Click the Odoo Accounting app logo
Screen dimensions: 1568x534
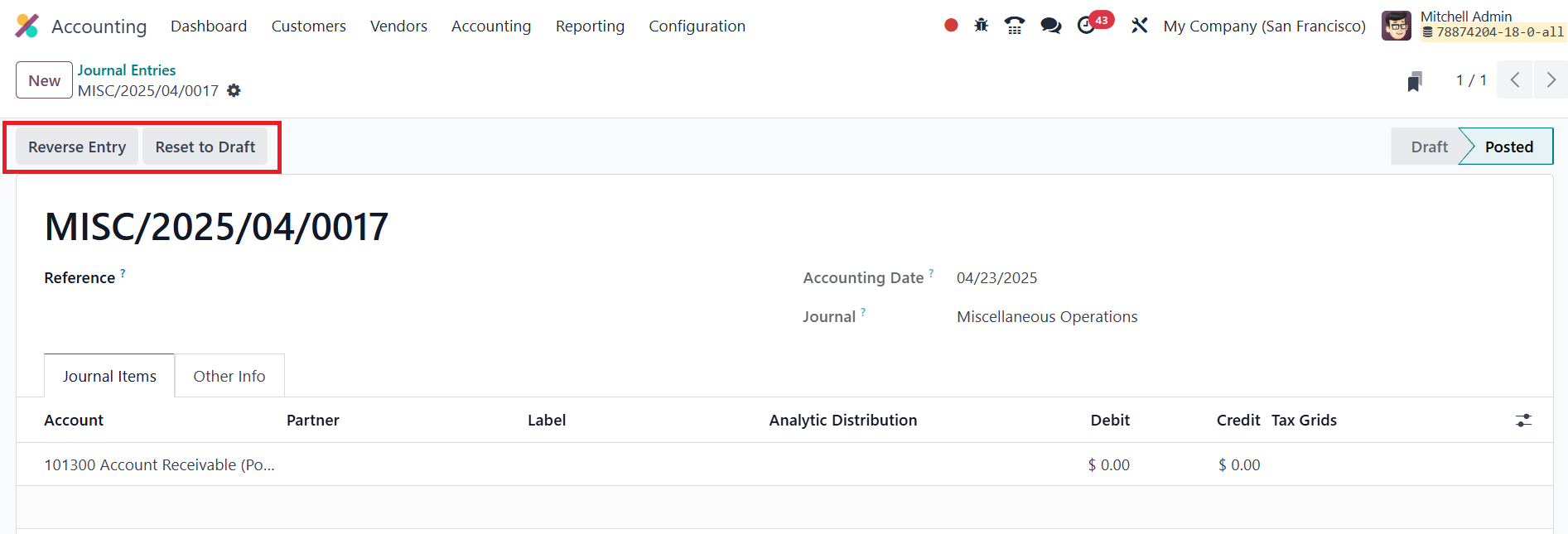pos(27,26)
